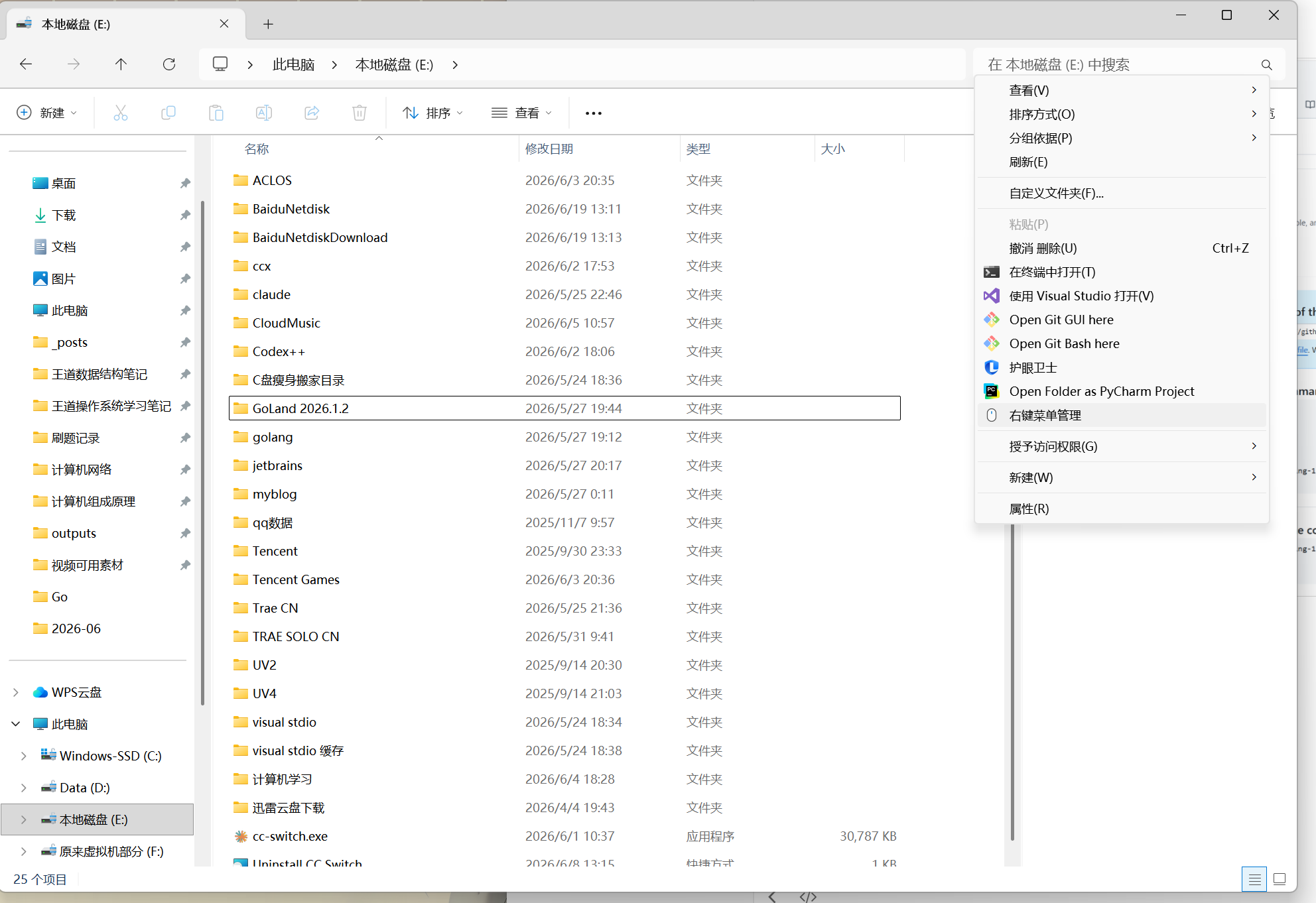Choose Open Folder as PyCharm Project
This screenshot has height=903, width=1316.
tap(1122, 391)
